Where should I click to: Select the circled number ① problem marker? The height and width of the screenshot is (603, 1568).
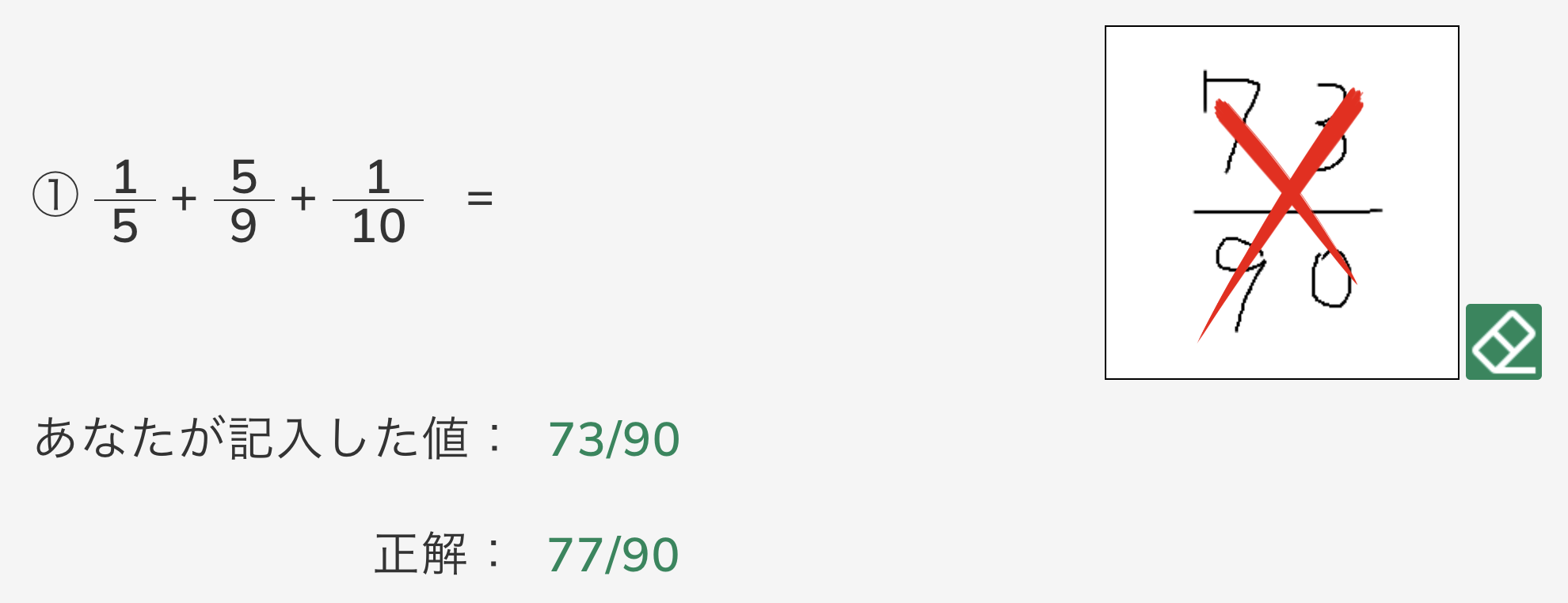coord(55,195)
